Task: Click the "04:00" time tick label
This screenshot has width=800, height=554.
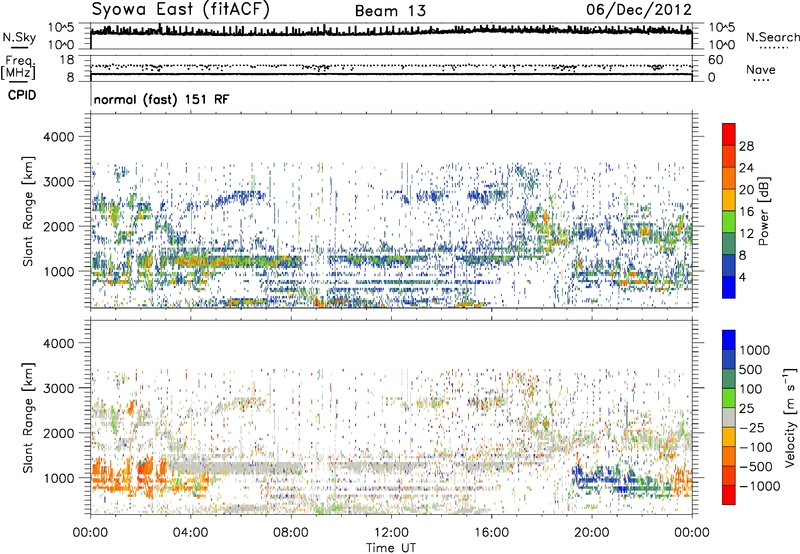Action: point(190,533)
